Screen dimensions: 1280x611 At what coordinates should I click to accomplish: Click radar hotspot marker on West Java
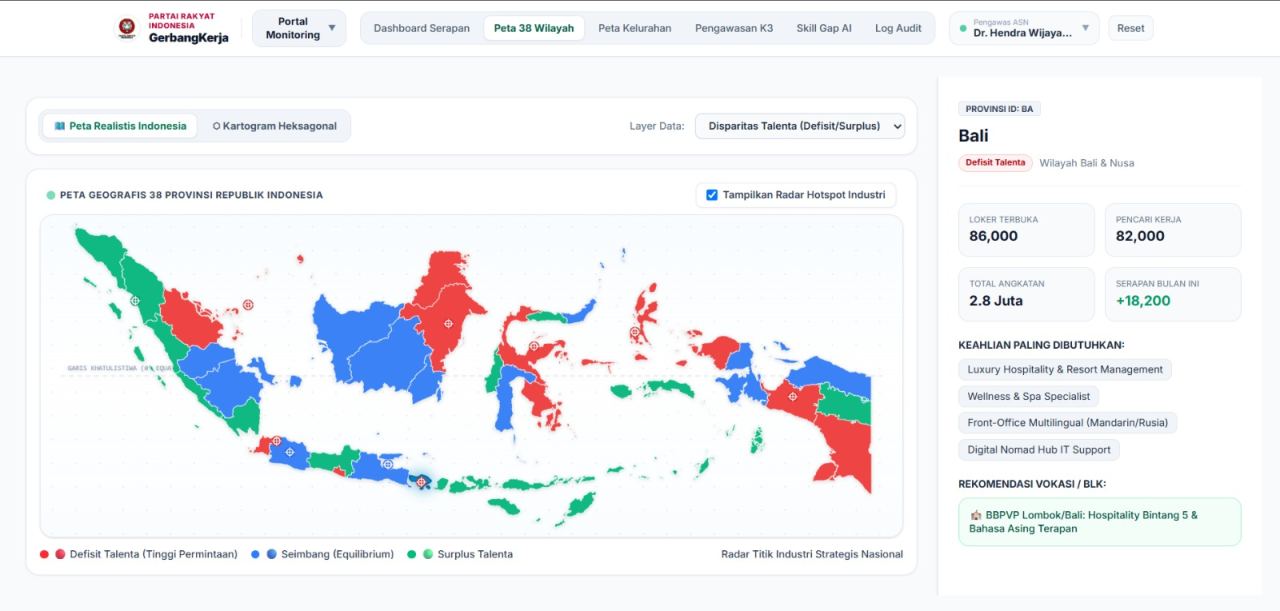(x=290, y=452)
